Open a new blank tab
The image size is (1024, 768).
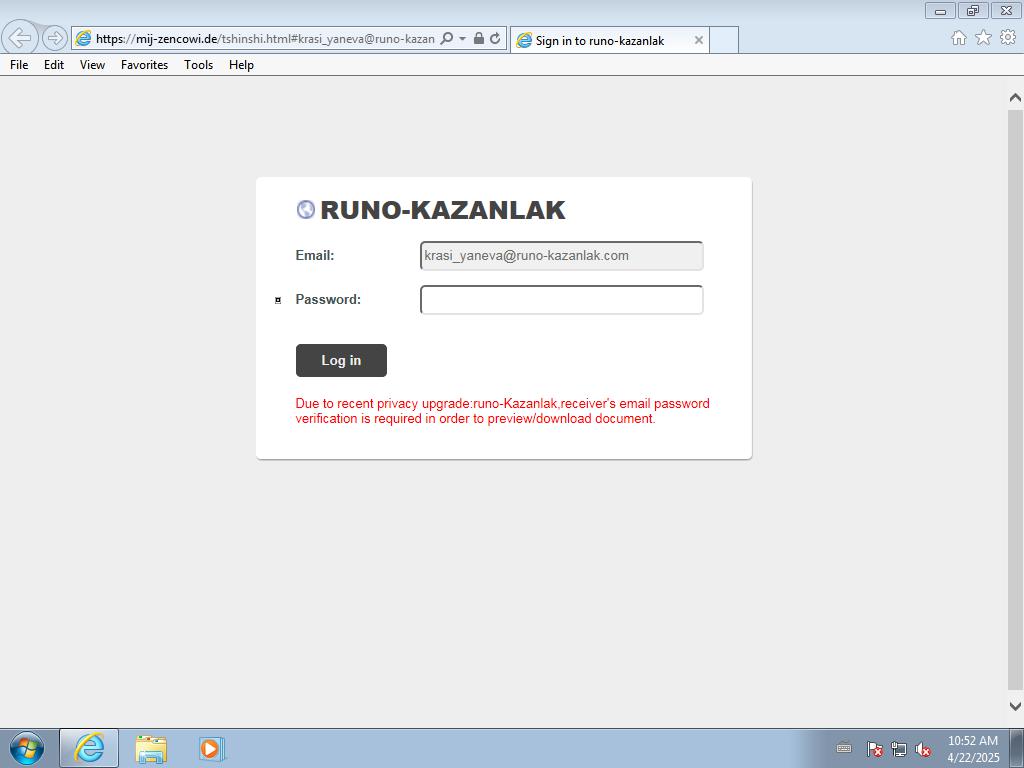tap(724, 40)
